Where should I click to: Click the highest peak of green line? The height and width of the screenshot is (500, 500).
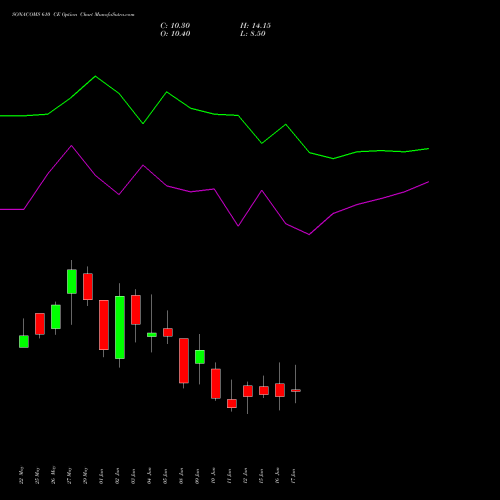(95, 76)
